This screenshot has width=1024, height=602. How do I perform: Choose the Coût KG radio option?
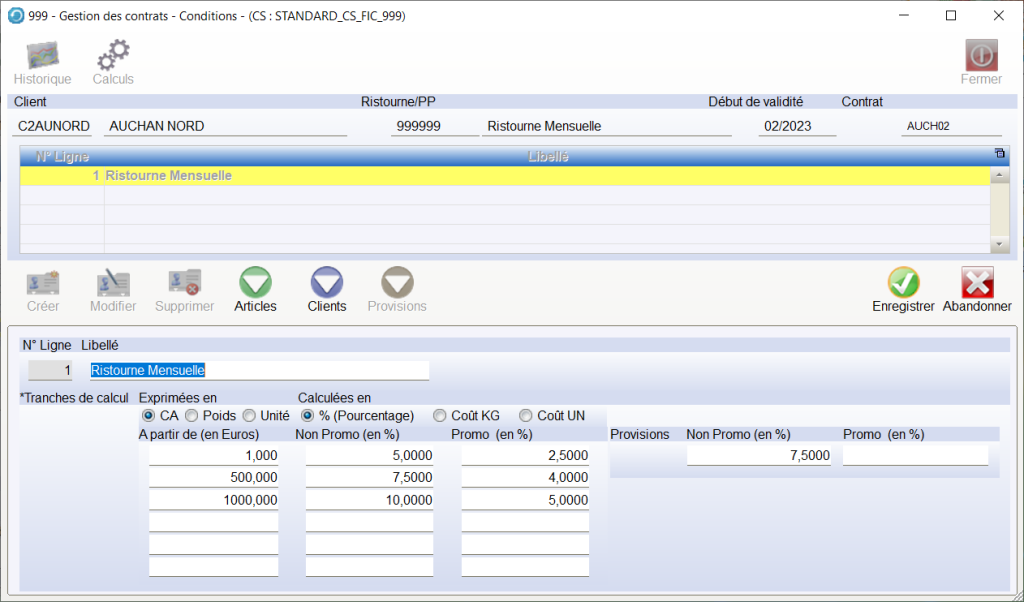pyautogui.click(x=439, y=415)
